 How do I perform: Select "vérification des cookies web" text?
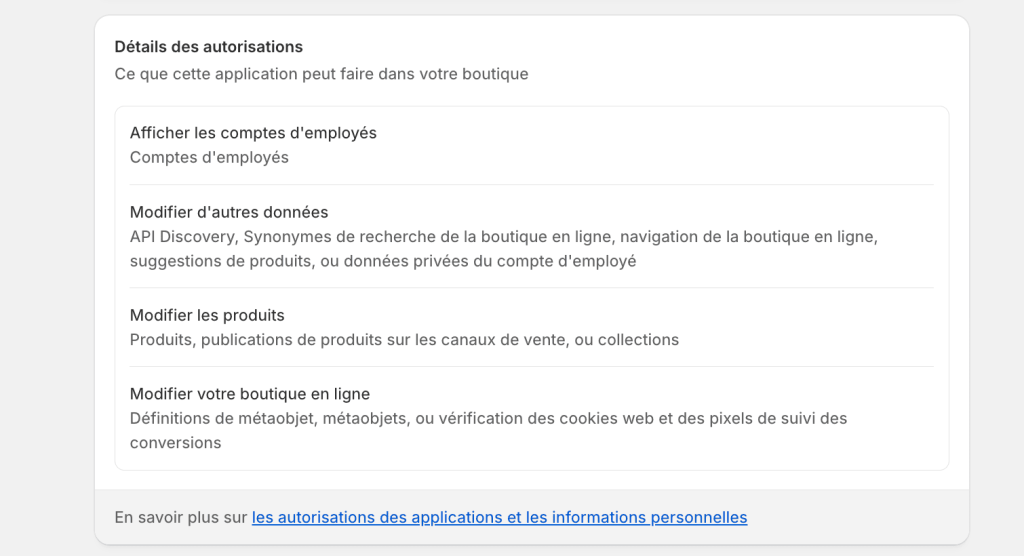(x=536, y=418)
